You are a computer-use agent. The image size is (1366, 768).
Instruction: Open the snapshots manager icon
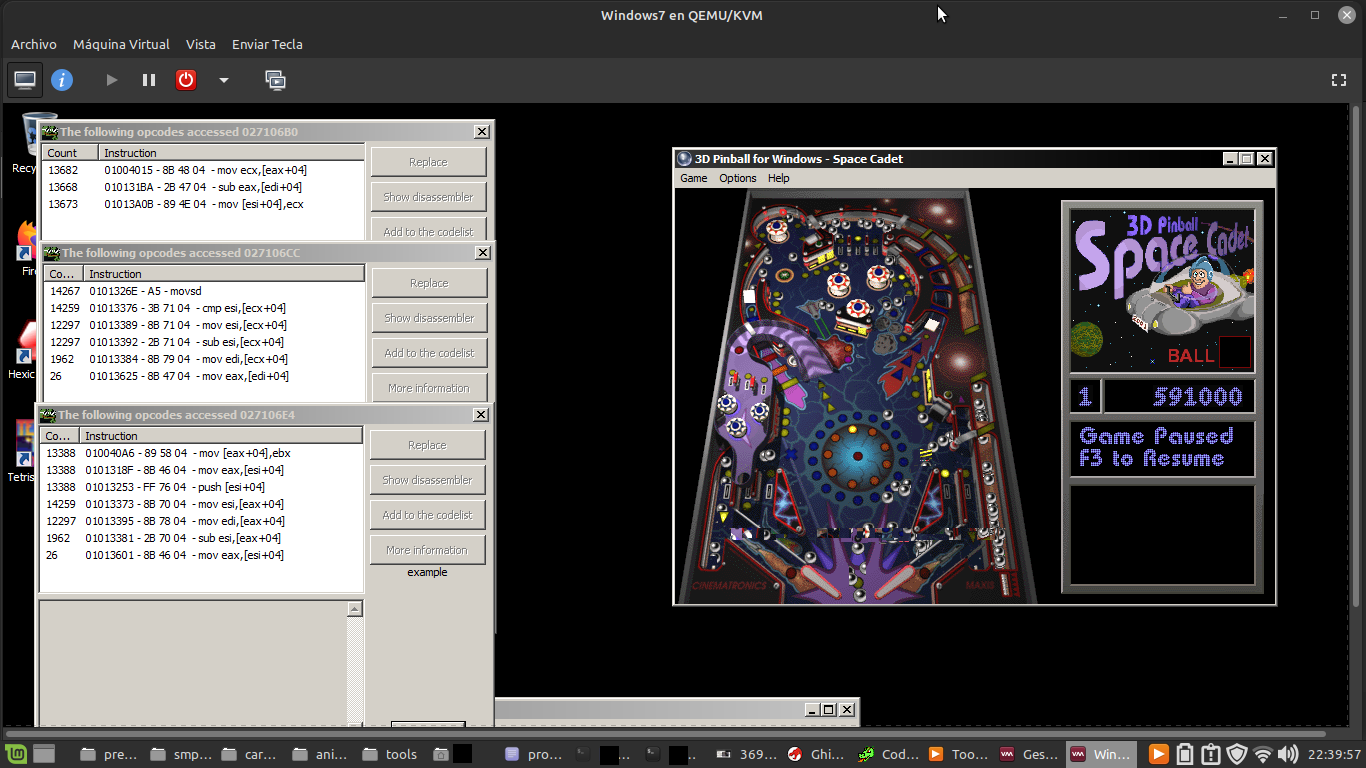pos(275,80)
